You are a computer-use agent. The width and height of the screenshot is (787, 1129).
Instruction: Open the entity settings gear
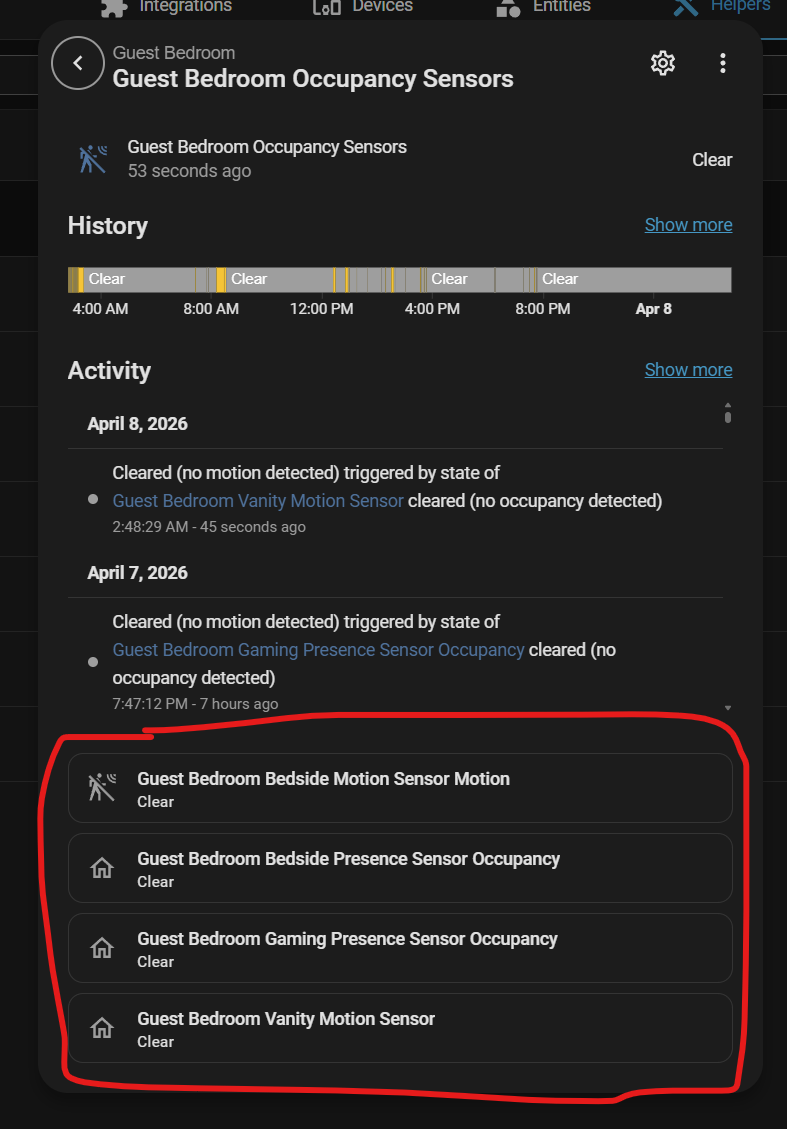(x=662, y=63)
